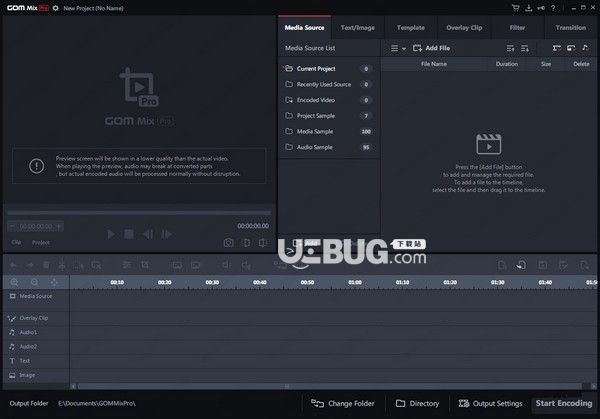Click the Change Folder button

[x=343, y=403]
